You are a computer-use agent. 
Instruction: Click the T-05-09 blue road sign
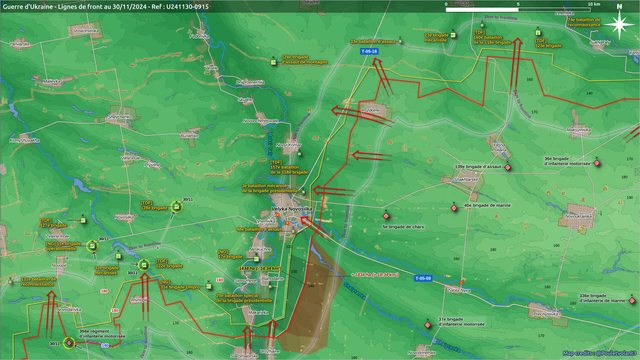coord(423,278)
